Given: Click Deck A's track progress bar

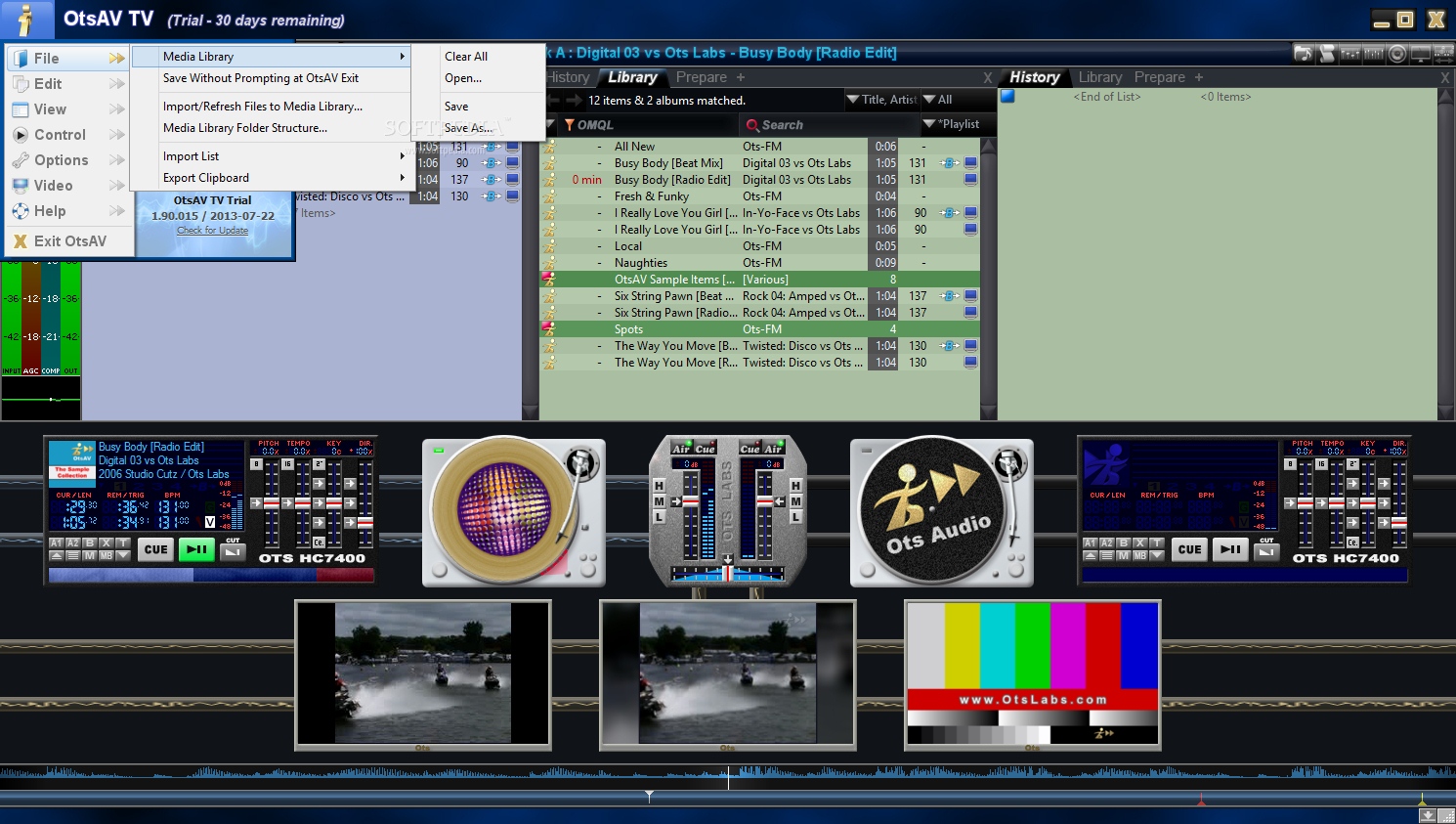Looking at the screenshot, I should [x=211, y=576].
